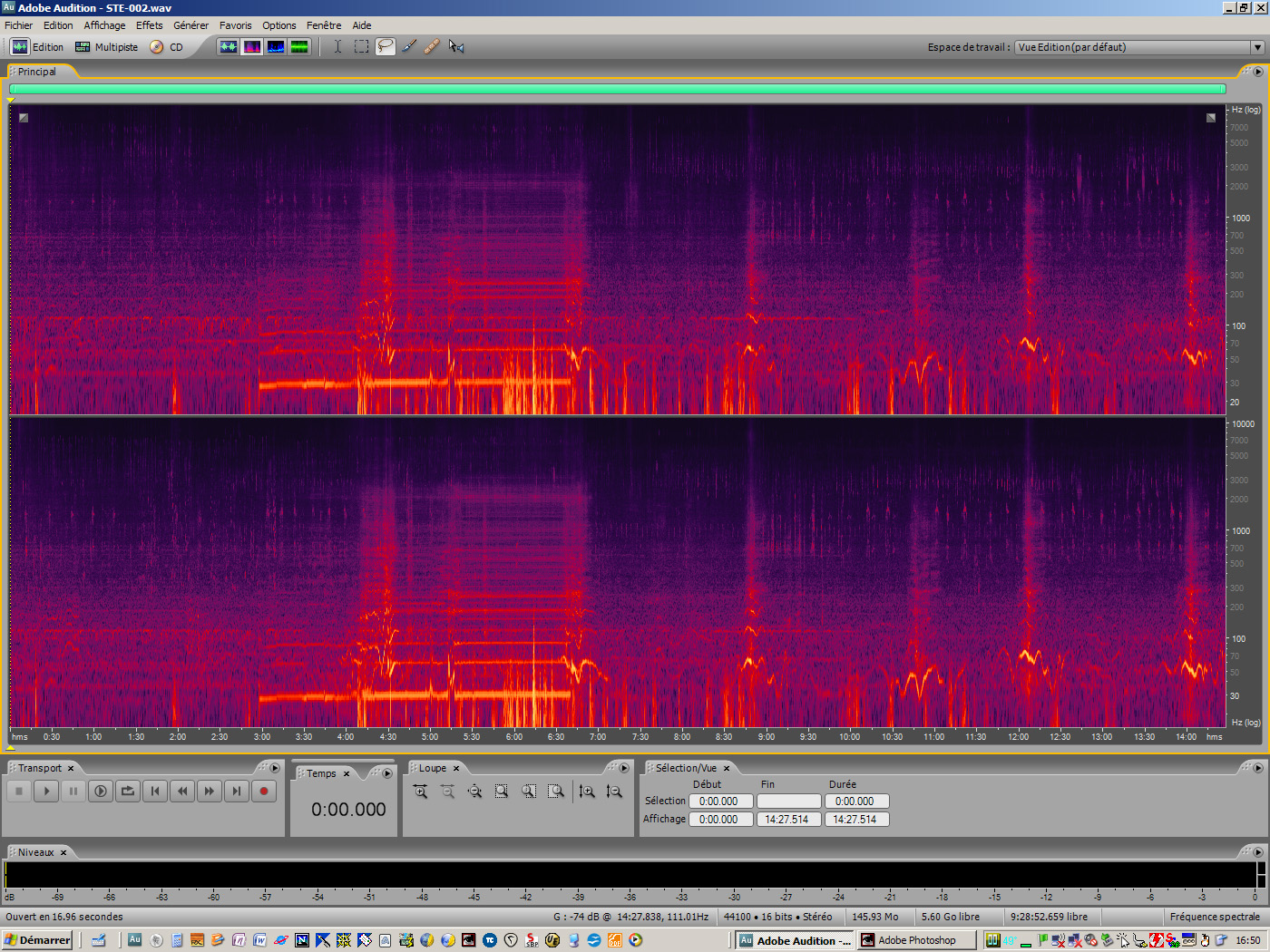Viewport: 1270px width, 952px height.
Task: Zoom in horizontally using the Loupe panel
Action: (x=420, y=791)
